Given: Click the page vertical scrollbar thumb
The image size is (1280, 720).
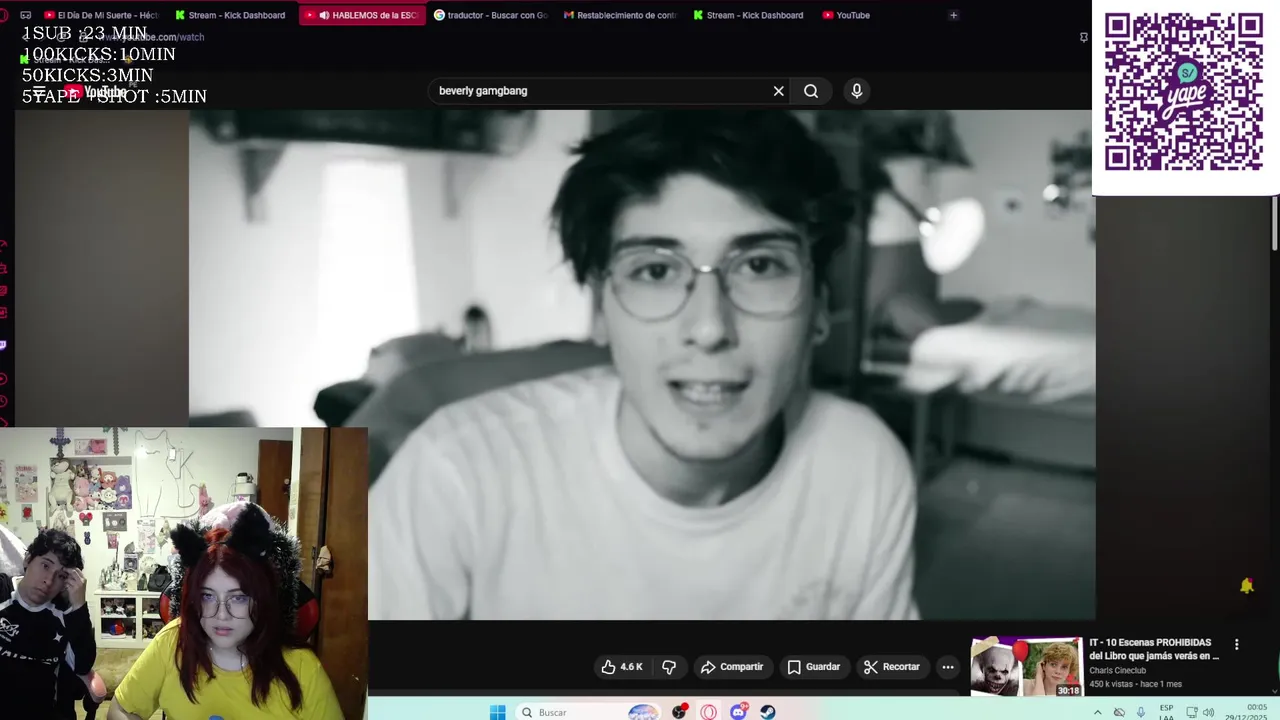Looking at the screenshot, I should [1275, 223].
